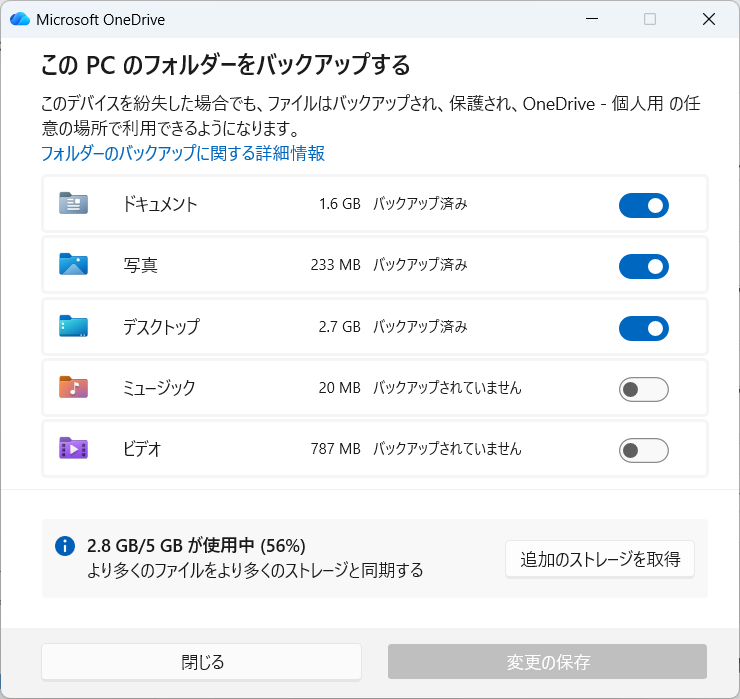Screen dimensions: 740x699
Task: Toggle off デスクトップ backup switch
Action: (644, 328)
